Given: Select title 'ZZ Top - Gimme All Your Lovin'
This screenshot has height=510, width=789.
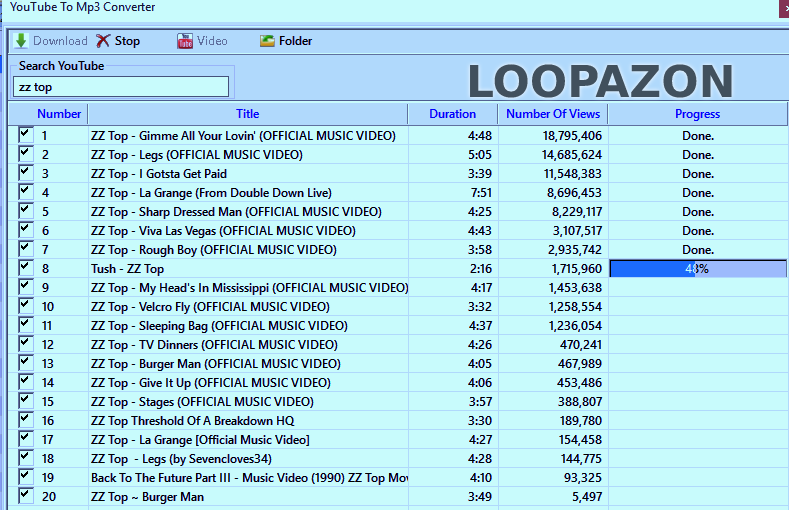Looking at the screenshot, I should coord(244,136).
